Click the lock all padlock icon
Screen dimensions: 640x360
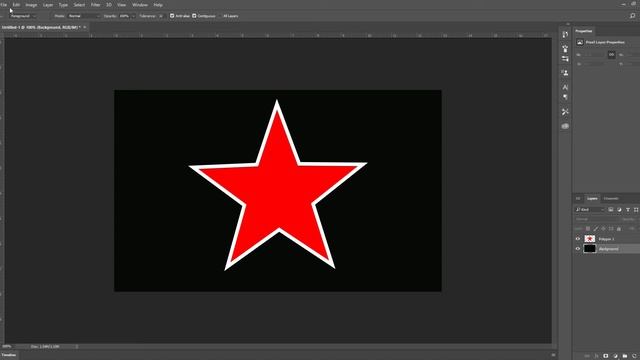click(x=619, y=229)
